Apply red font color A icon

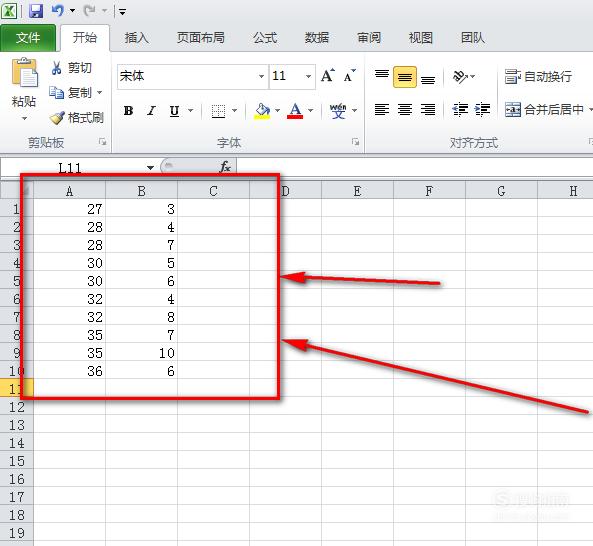(x=295, y=111)
